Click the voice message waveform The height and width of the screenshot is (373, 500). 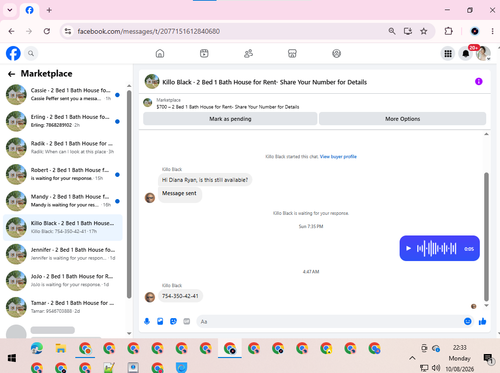coord(436,248)
